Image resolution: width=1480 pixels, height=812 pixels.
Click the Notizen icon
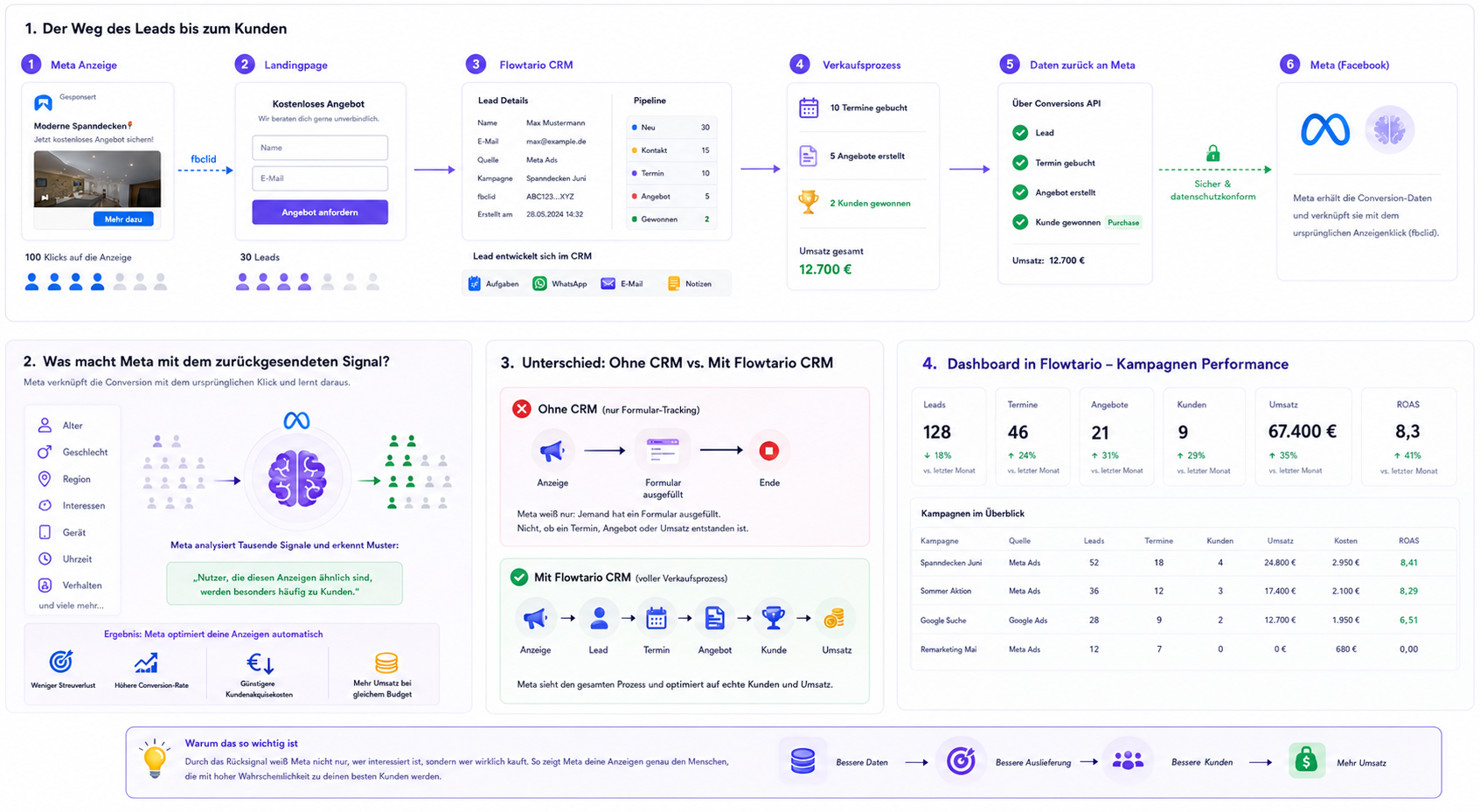pos(673,284)
